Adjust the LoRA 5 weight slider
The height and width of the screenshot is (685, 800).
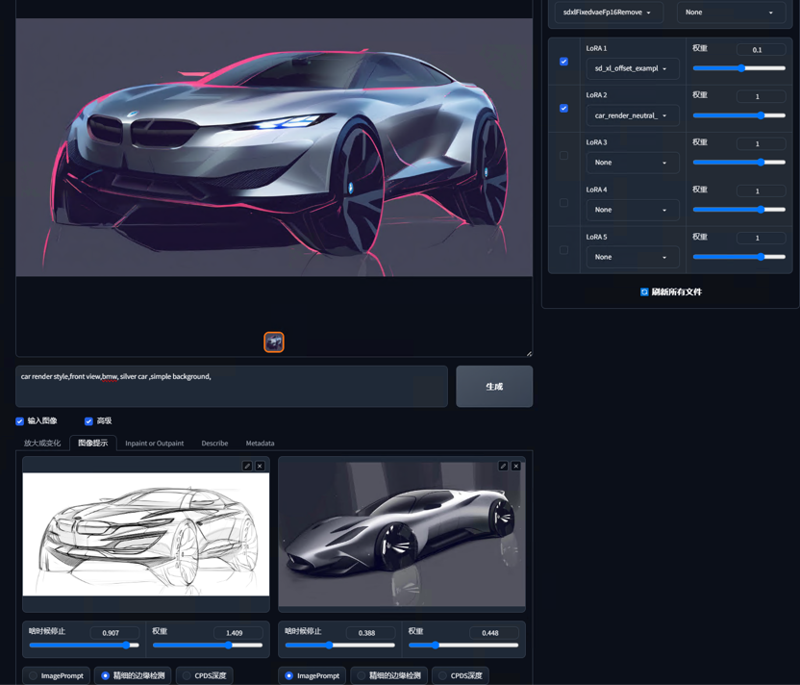pos(739,257)
